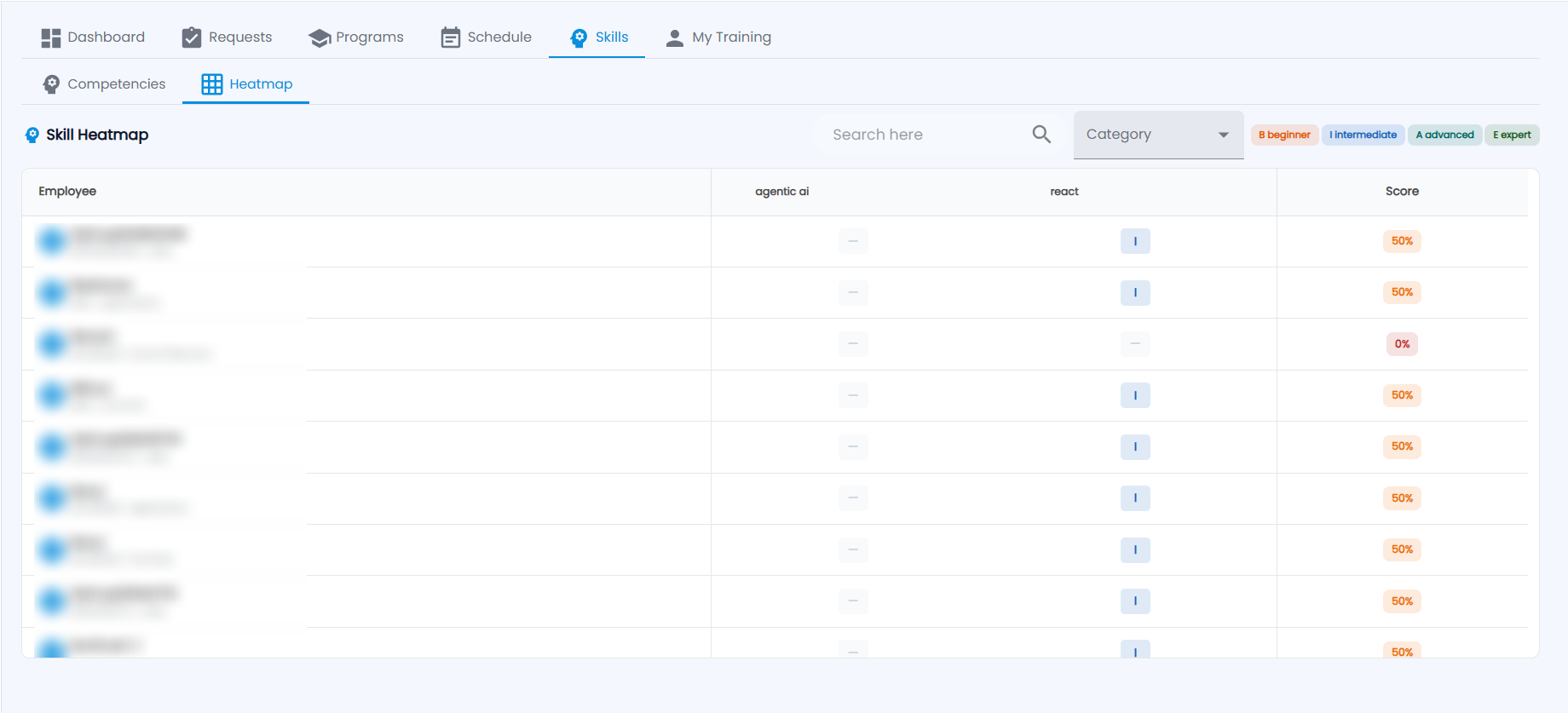
Task: Click the search magnifier icon
Action: pyautogui.click(x=1041, y=134)
